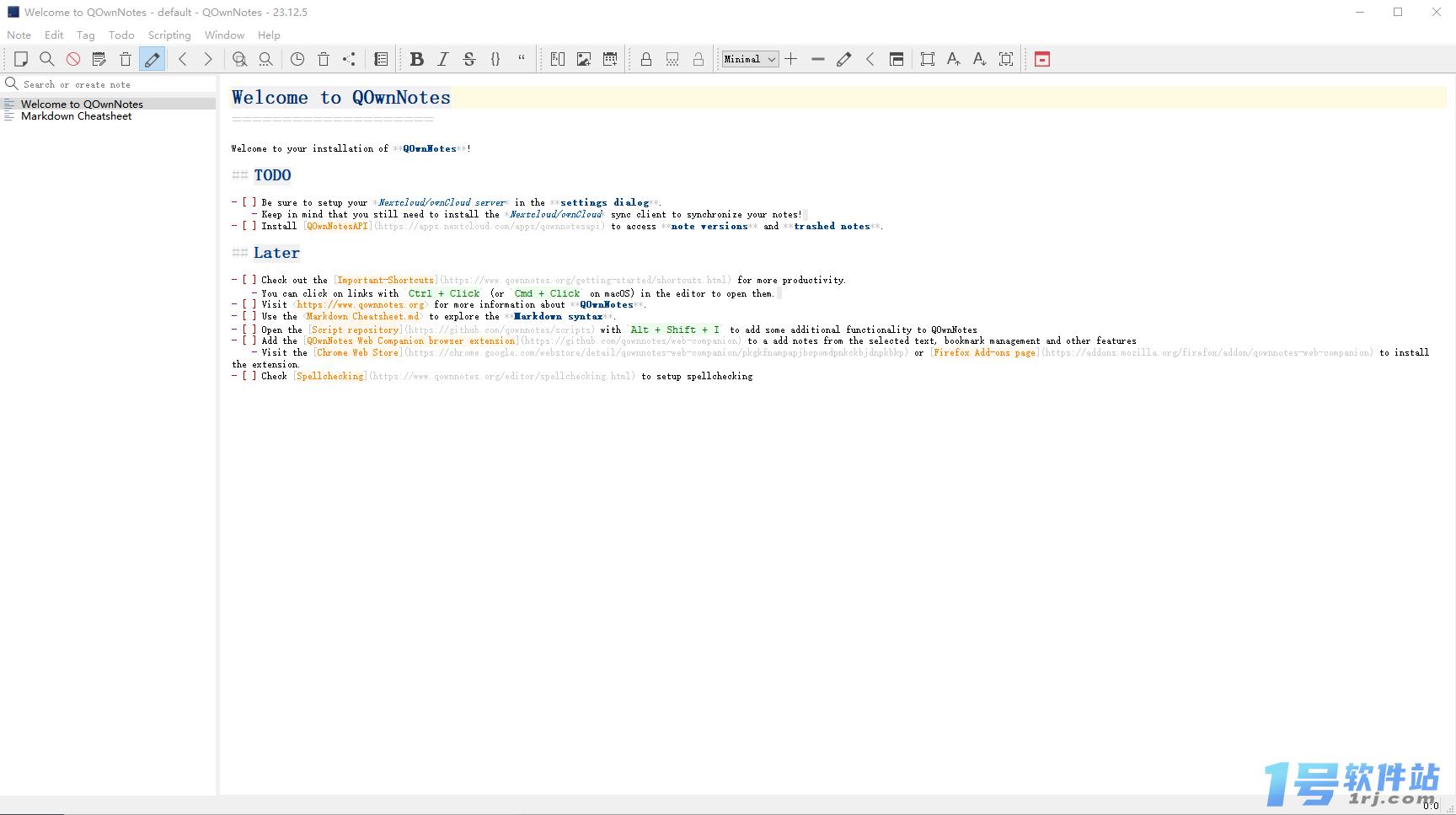The height and width of the screenshot is (815, 1456).
Task: Open the Note menu
Action: (x=19, y=35)
